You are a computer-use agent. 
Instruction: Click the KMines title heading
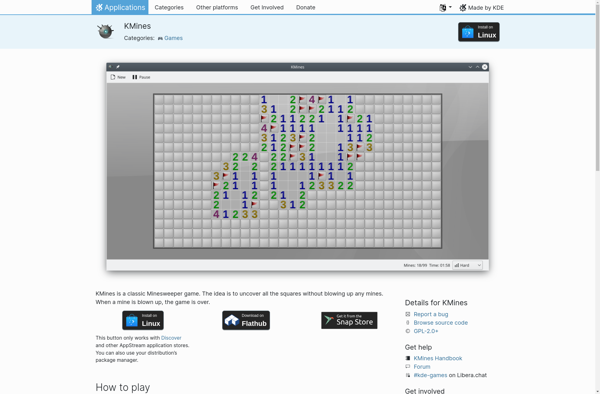(x=137, y=26)
